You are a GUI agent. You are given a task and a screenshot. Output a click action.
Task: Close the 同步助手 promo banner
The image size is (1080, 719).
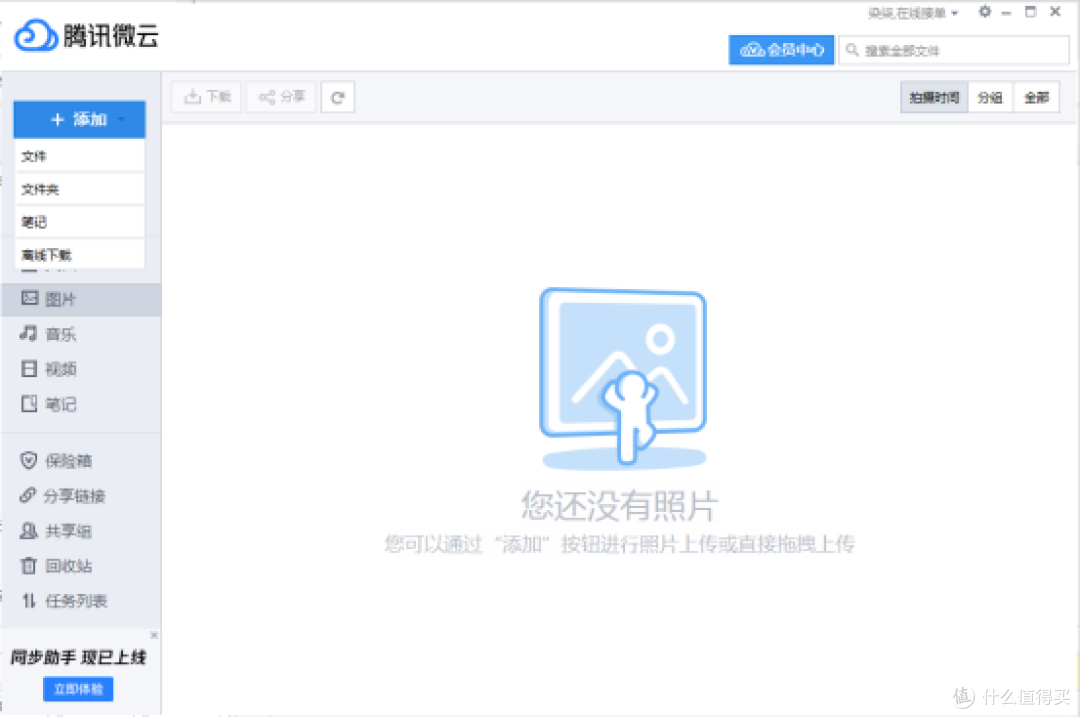(154, 634)
